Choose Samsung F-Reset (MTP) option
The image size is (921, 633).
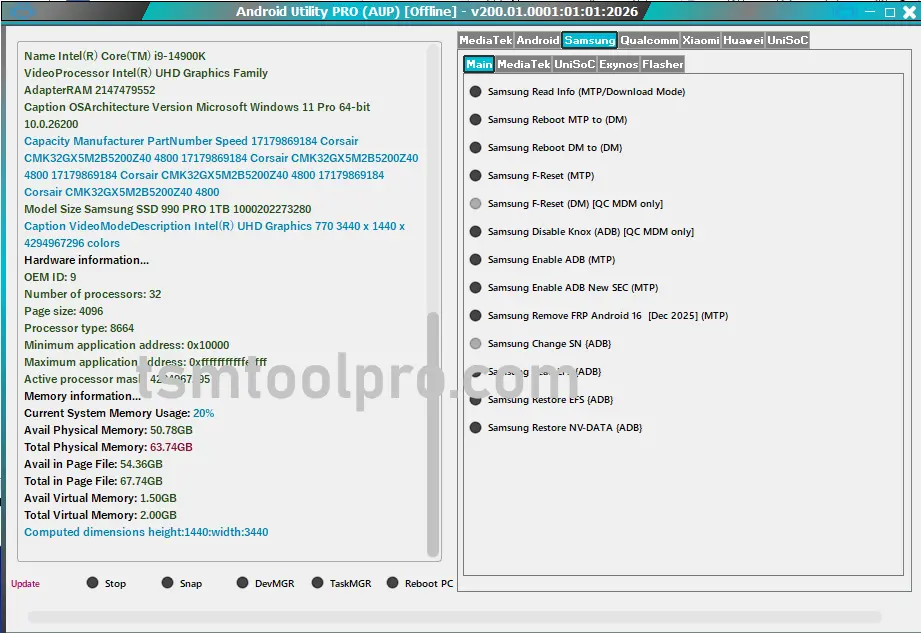532,176
